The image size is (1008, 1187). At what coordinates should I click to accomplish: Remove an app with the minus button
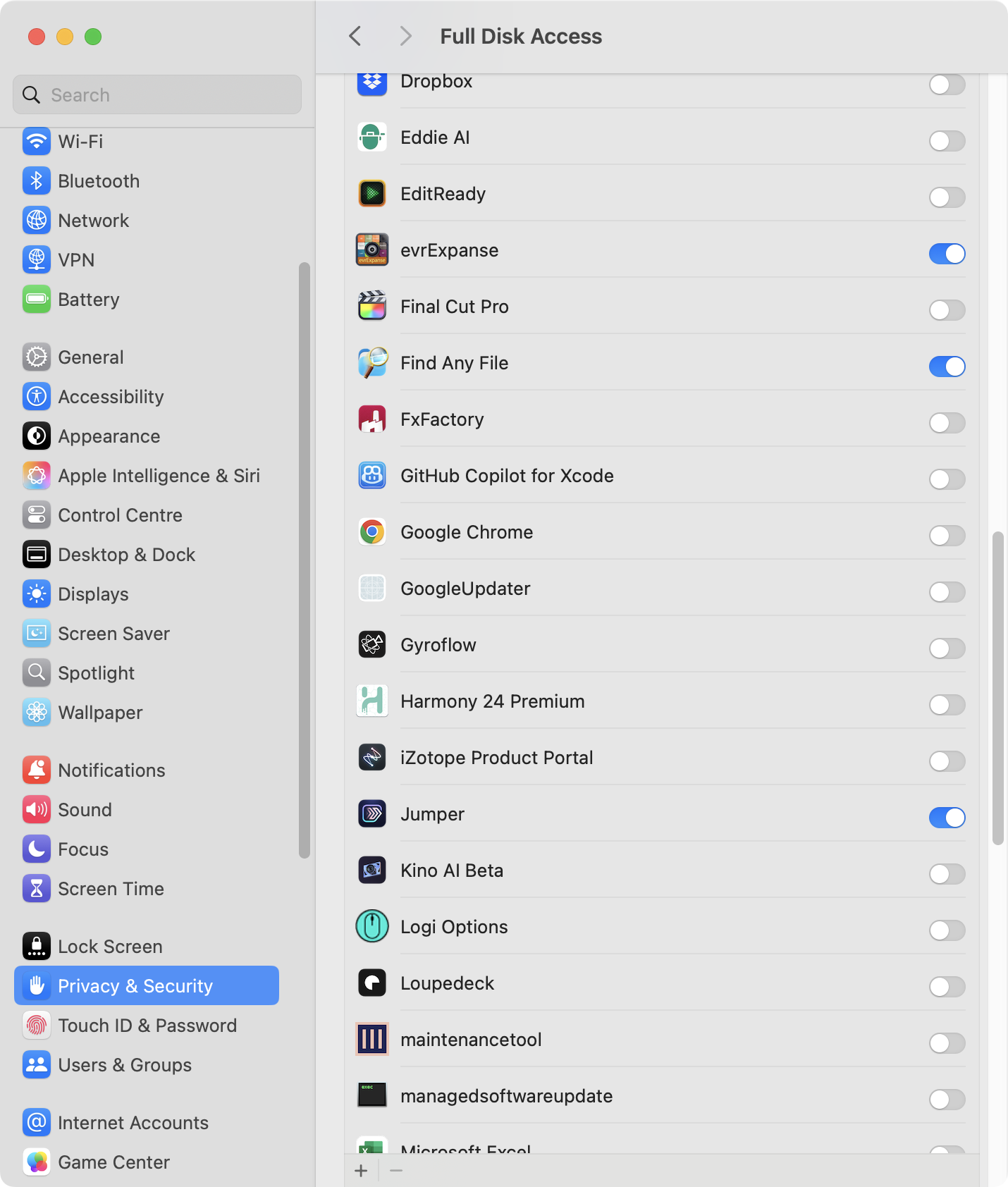(396, 1171)
